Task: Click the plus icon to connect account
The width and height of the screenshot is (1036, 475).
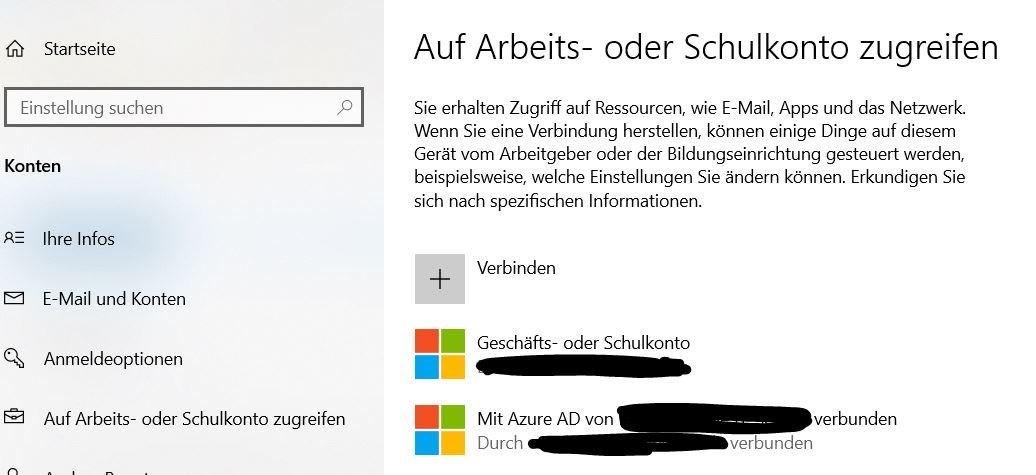Action: (439, 279)
